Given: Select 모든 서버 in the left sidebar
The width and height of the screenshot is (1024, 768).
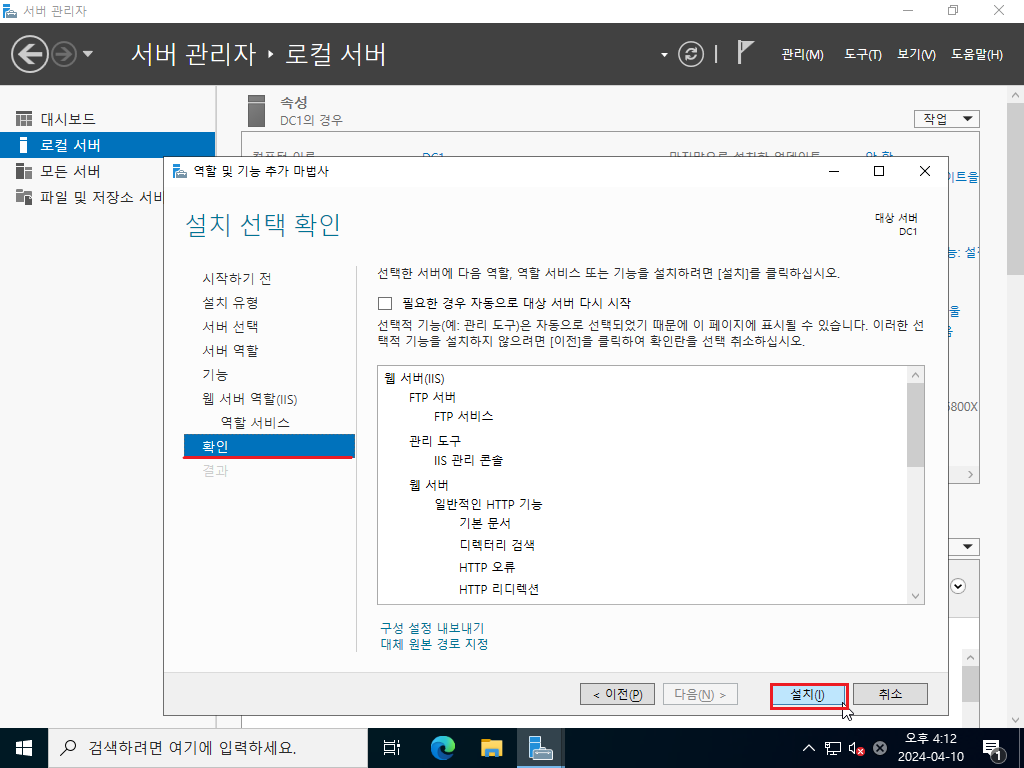Looking at the screenshot, I should tap(82, 171).
